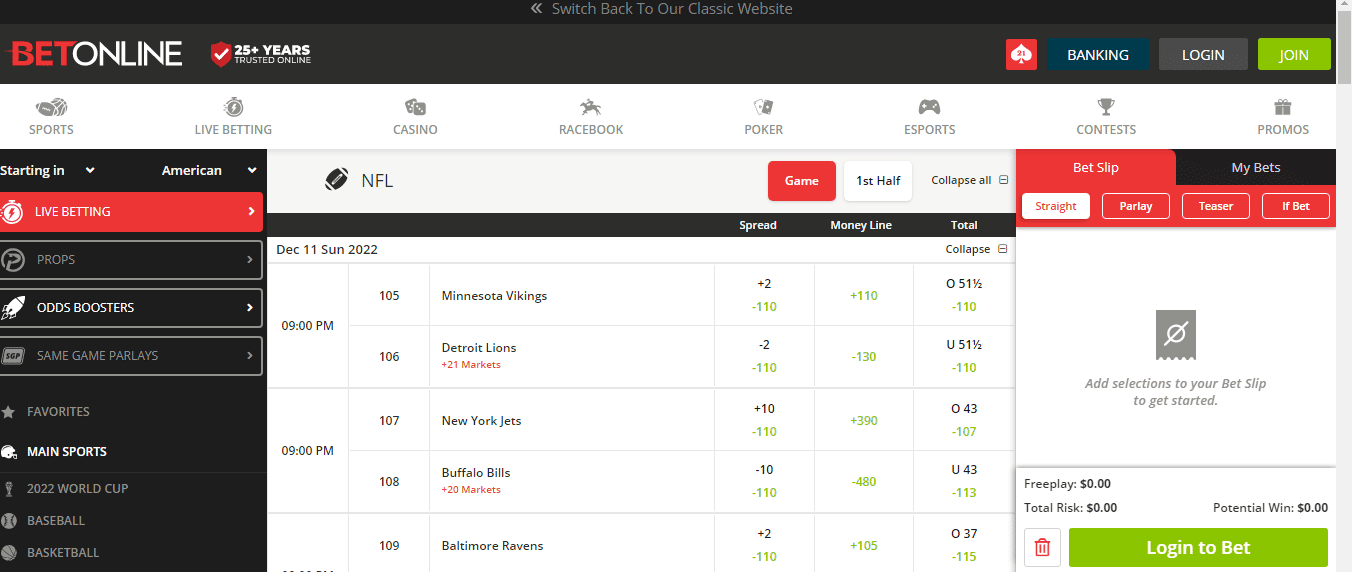Click Switch Back To Our Classic Website
The width and height of the screenshot is (1352, 572).
672,9
